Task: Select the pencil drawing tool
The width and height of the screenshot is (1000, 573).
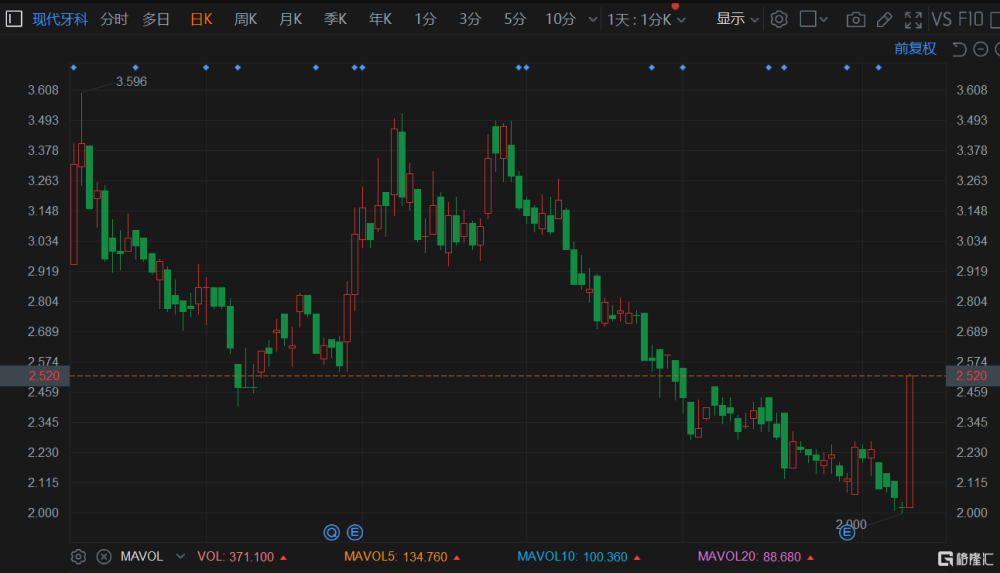Action: coord(885,20)
